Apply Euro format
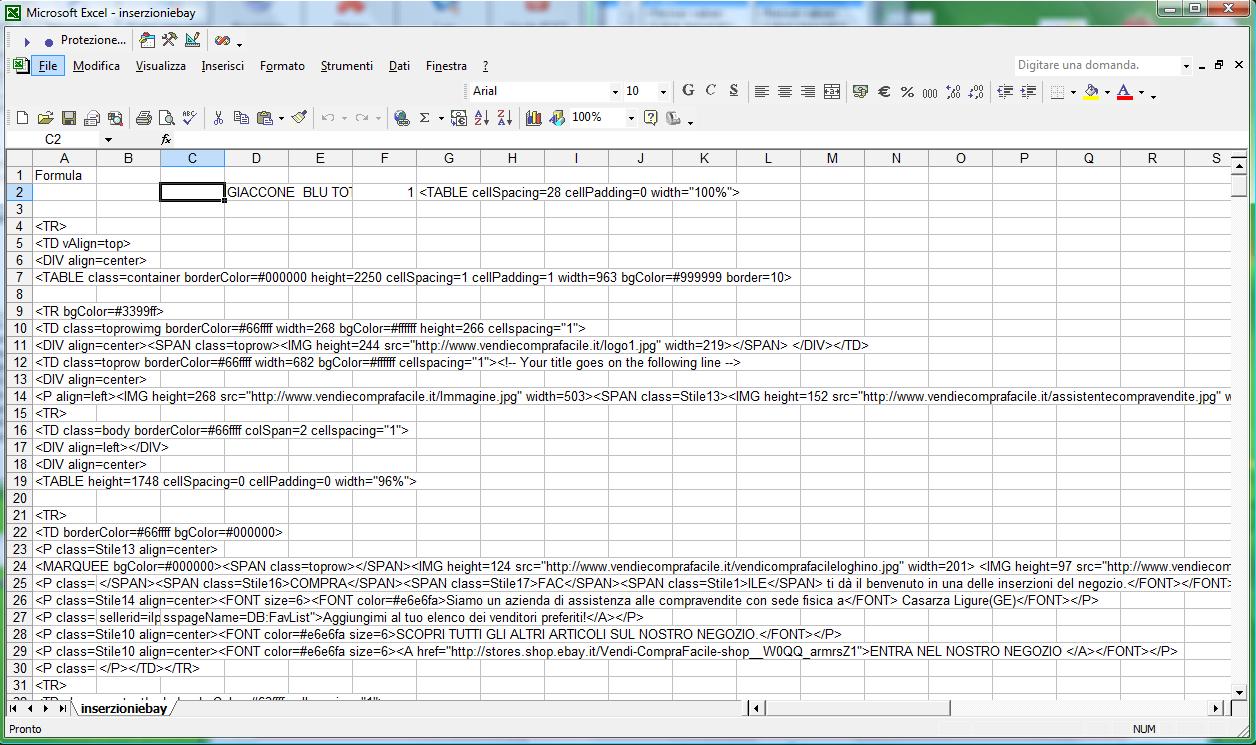 tap(884, 91)
